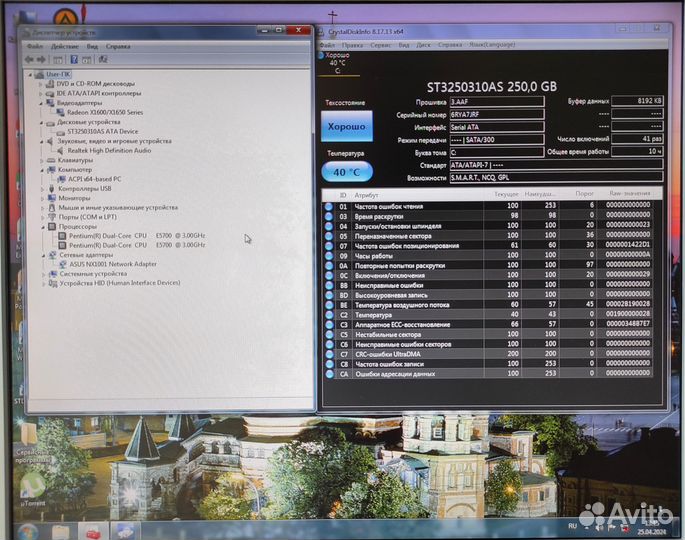Collapse the Процессоры node
This screenshot has height=540, width=685.
coord(43,227)
